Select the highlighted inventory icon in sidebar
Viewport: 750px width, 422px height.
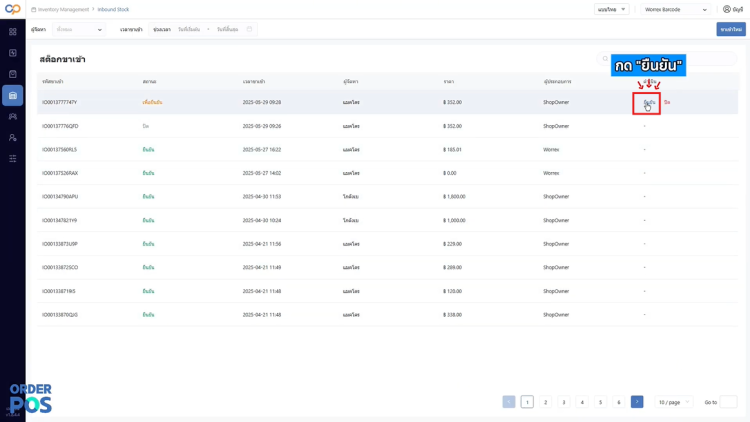(x=12, y=95)
